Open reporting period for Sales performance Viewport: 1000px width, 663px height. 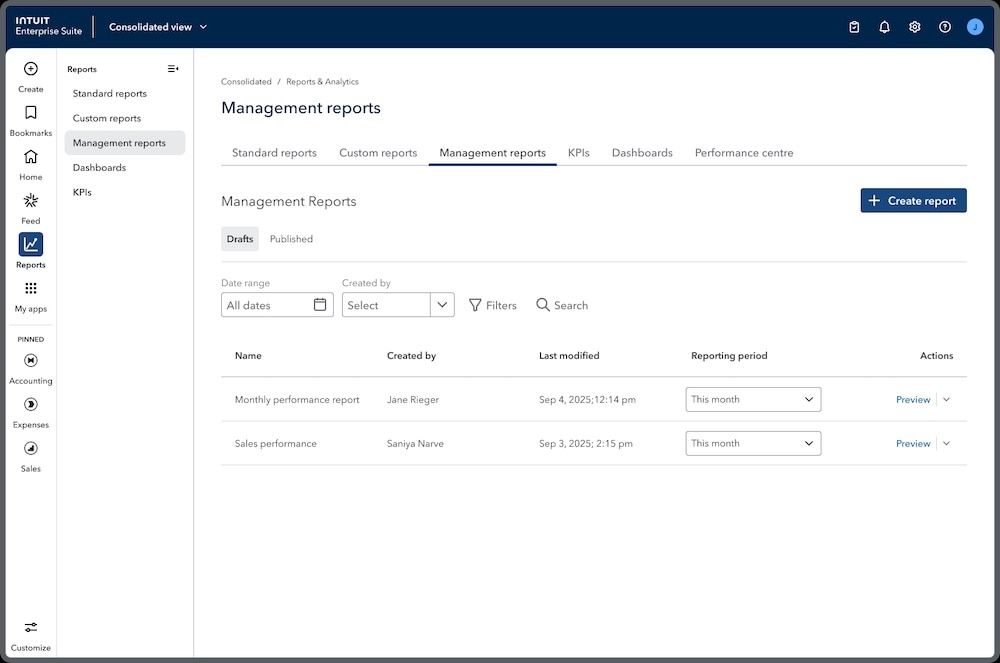click(753, 443)
